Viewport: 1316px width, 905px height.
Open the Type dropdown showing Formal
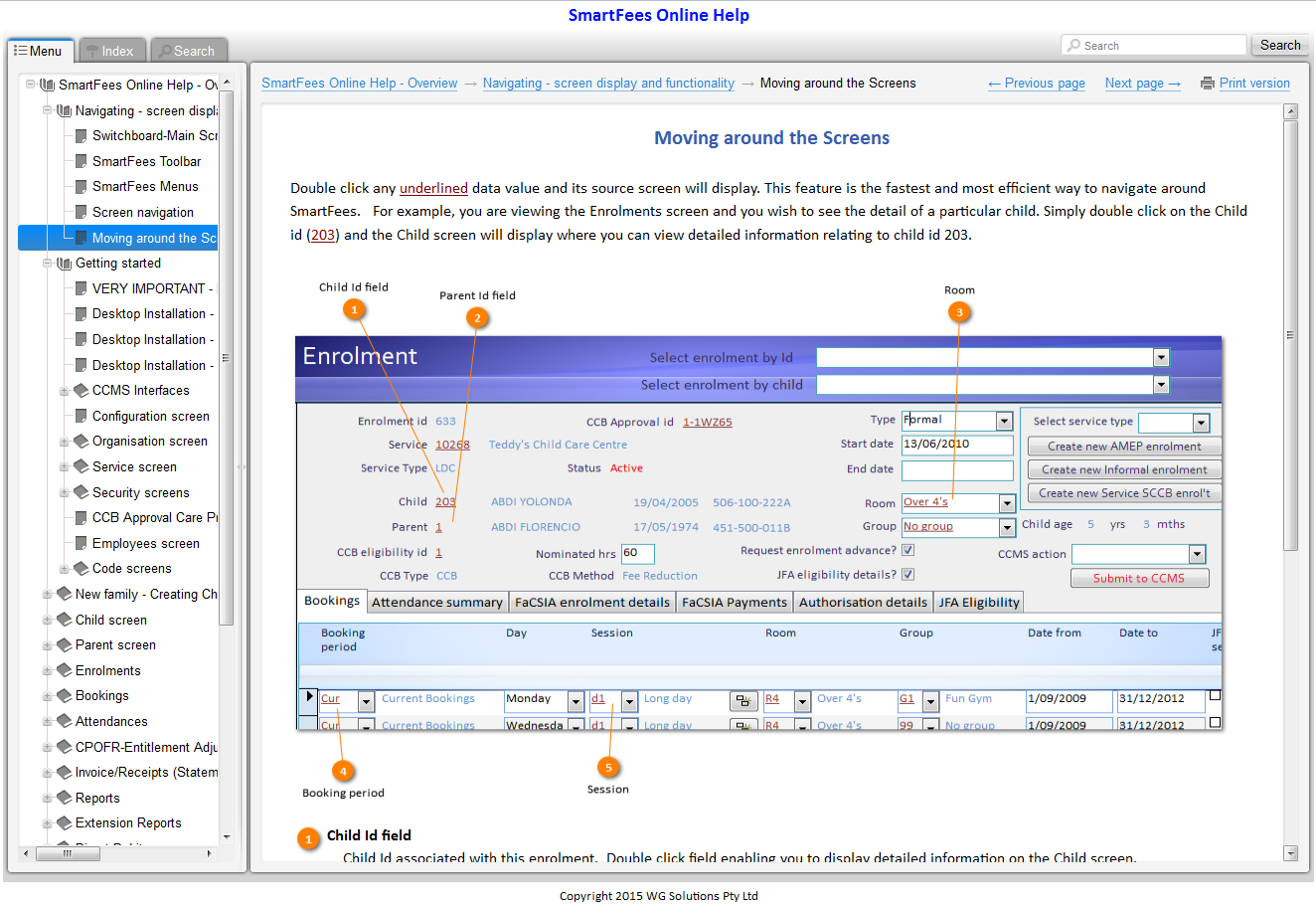point(1004,421)
